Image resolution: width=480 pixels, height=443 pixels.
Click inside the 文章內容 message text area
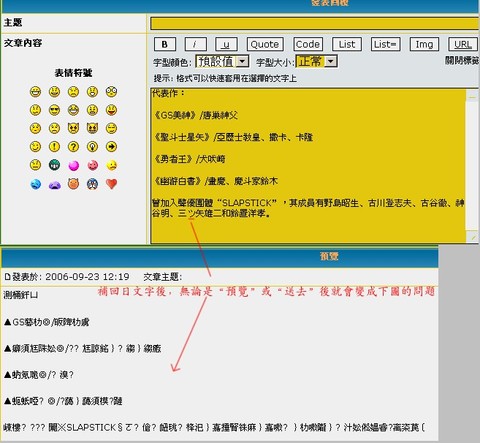tap(308, 165)
